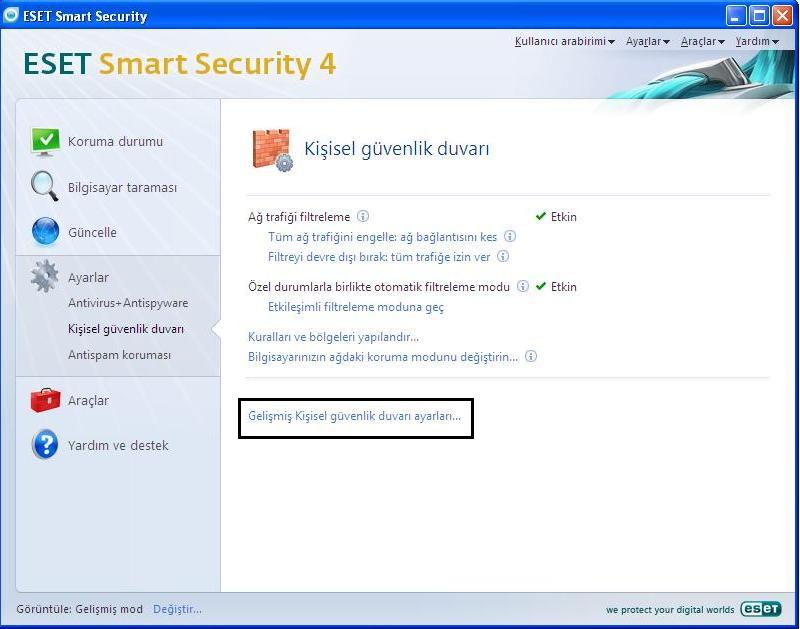Click the Koruma durumu monitor icon
Viewport: 800px width, 629px height.
tap(45, 141)
